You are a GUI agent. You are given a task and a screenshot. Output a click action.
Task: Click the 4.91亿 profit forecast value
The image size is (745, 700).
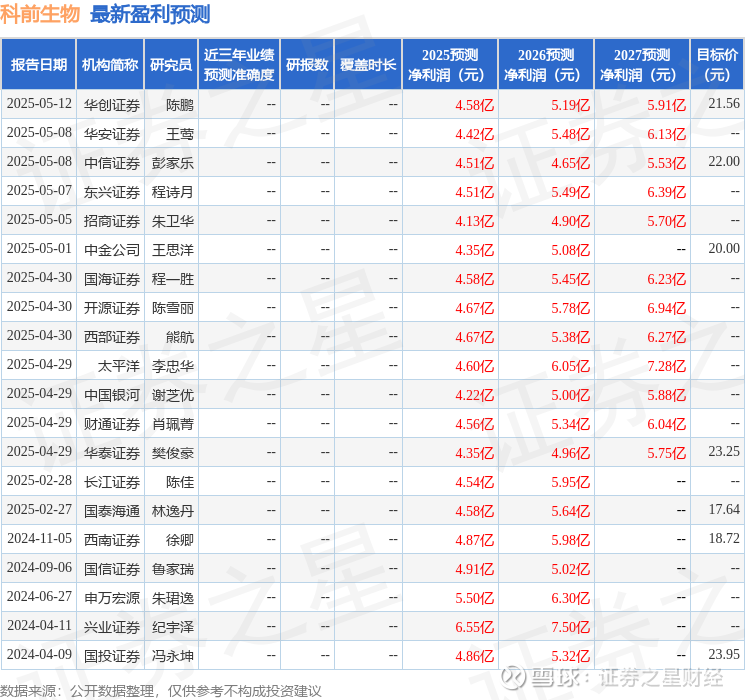point(474,569)
